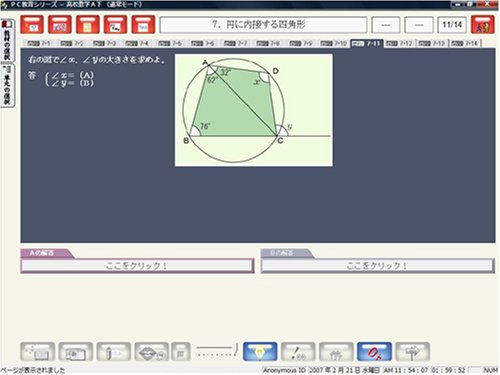Open page tab 7-14
Viewport: 500px width, 375px height.
point(465,43)
